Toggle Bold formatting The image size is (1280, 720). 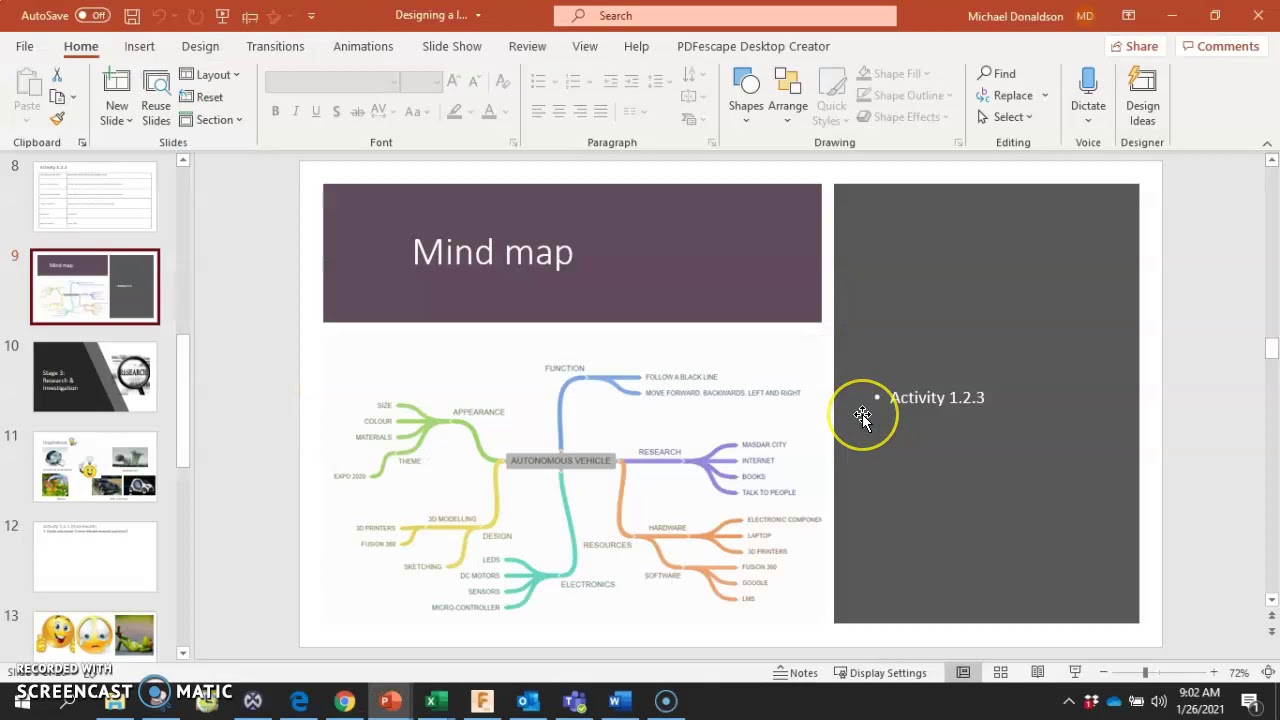click(x=275, y=111)
